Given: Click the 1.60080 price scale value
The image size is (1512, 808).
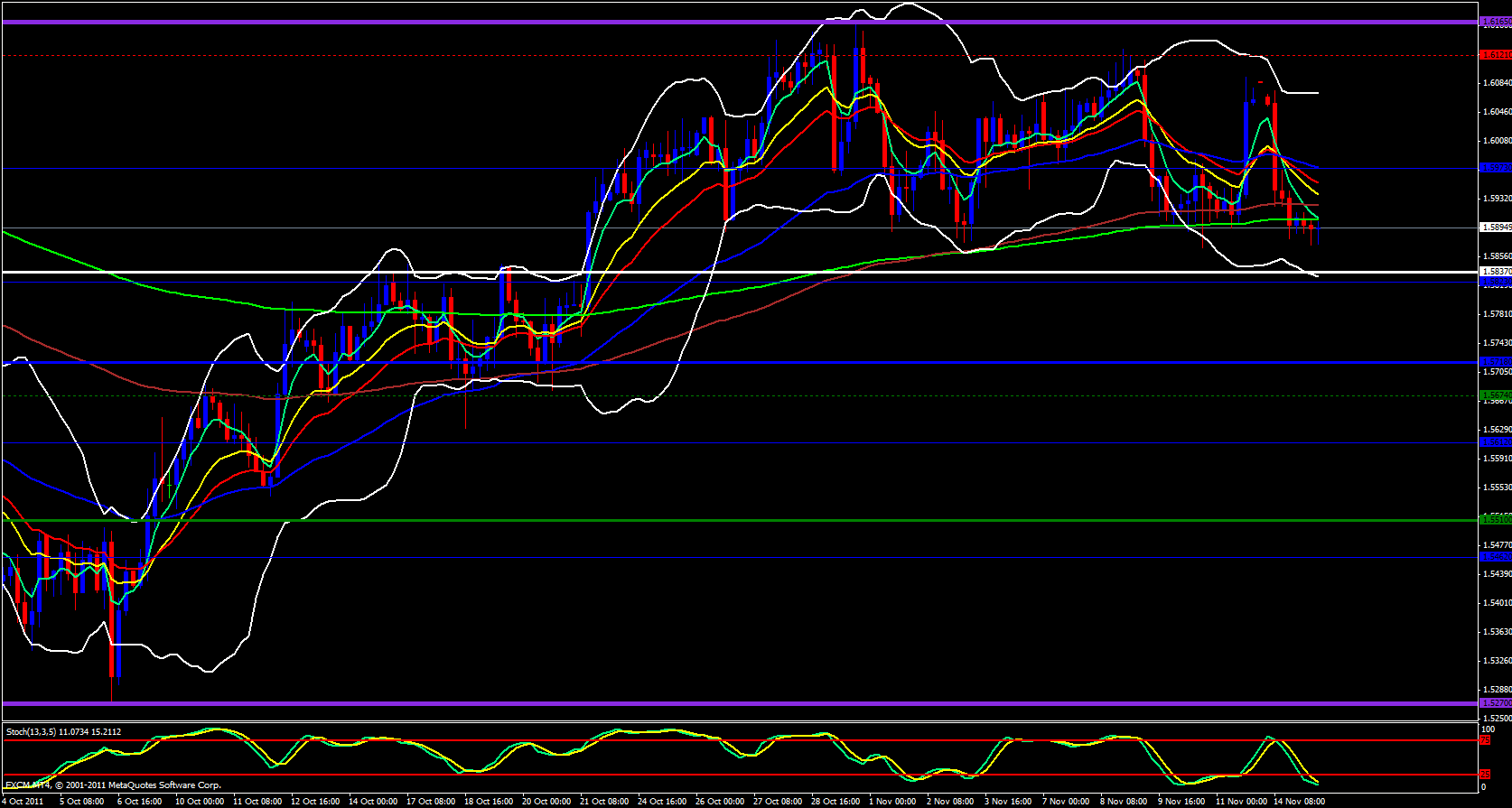Looking at the screenshot, I should 1497,141.
